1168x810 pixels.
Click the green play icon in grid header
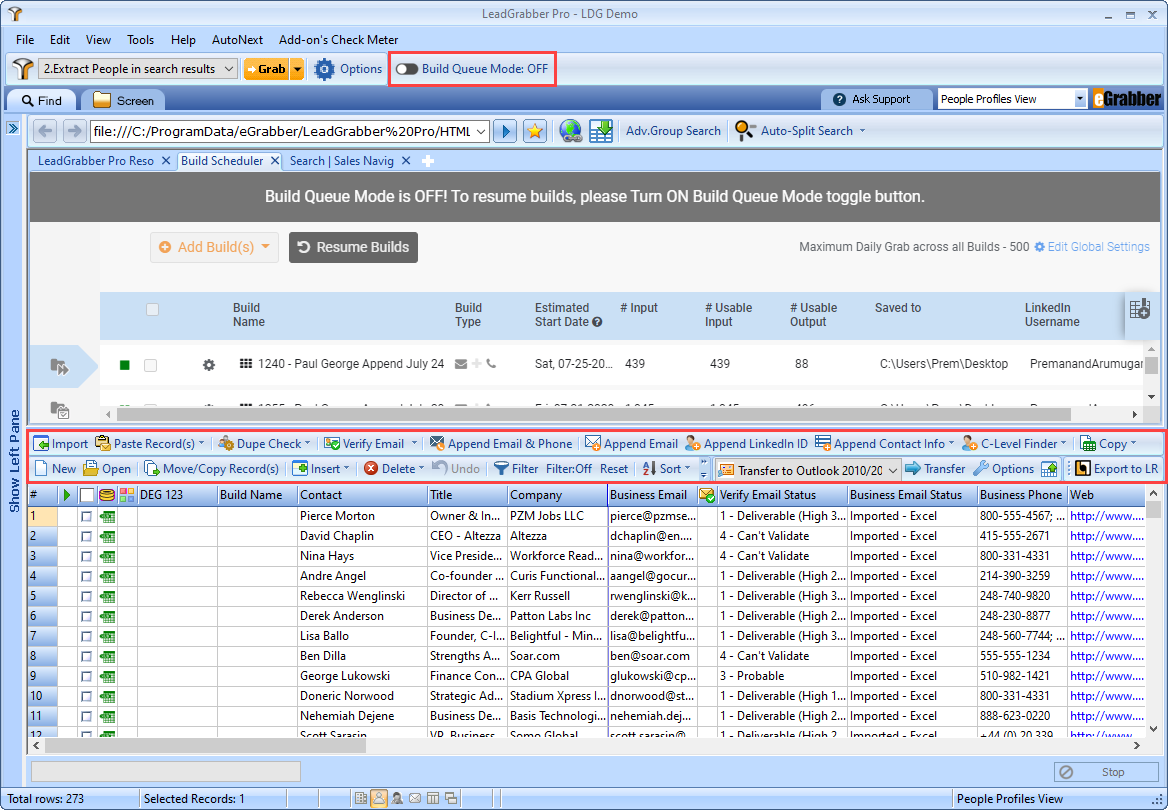tap(67, 495)
